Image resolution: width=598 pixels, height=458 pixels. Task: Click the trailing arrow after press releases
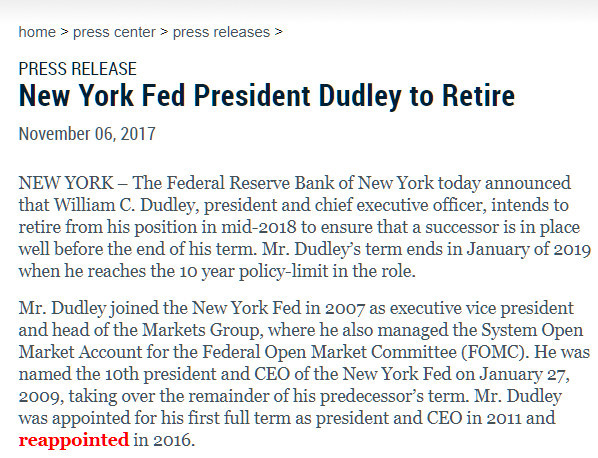pyautogui.click(x=279, y=32)
